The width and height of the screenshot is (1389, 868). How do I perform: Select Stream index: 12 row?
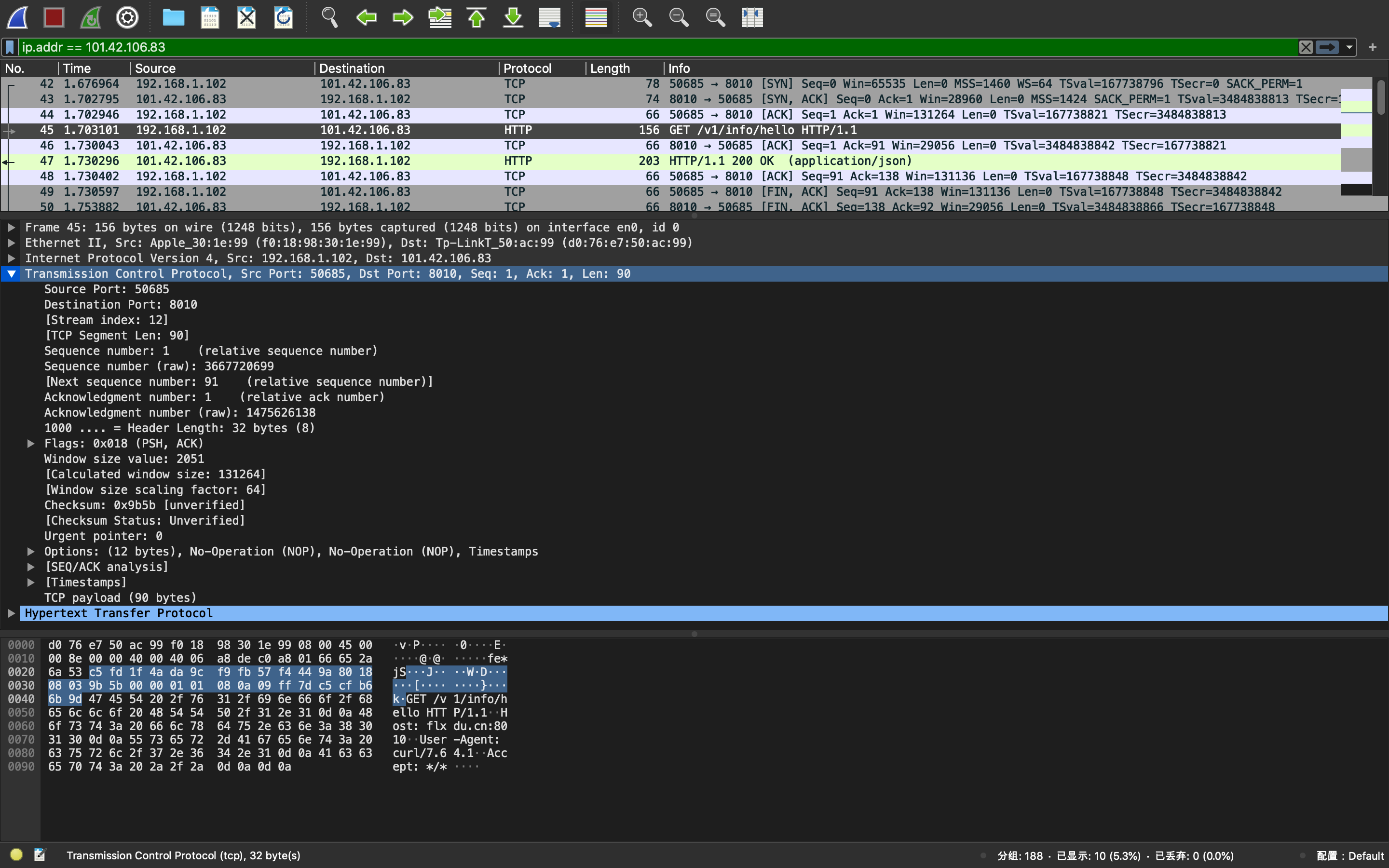(x=107, y=320)
